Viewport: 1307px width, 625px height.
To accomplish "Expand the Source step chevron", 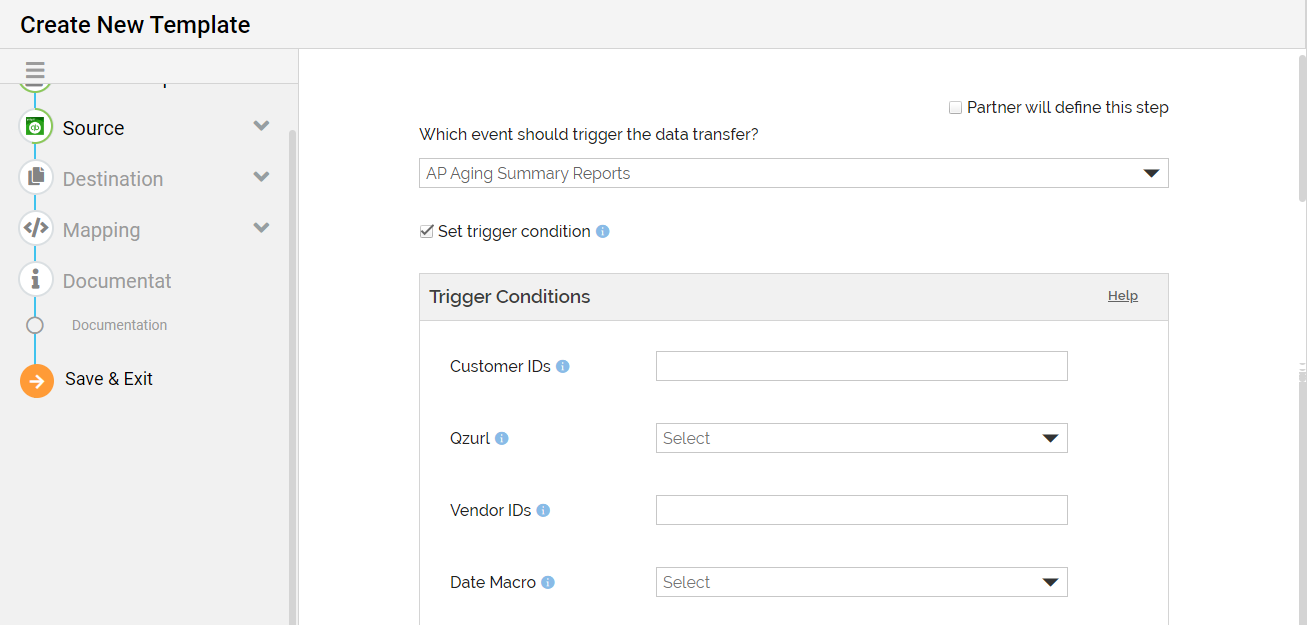I will 262,126.
